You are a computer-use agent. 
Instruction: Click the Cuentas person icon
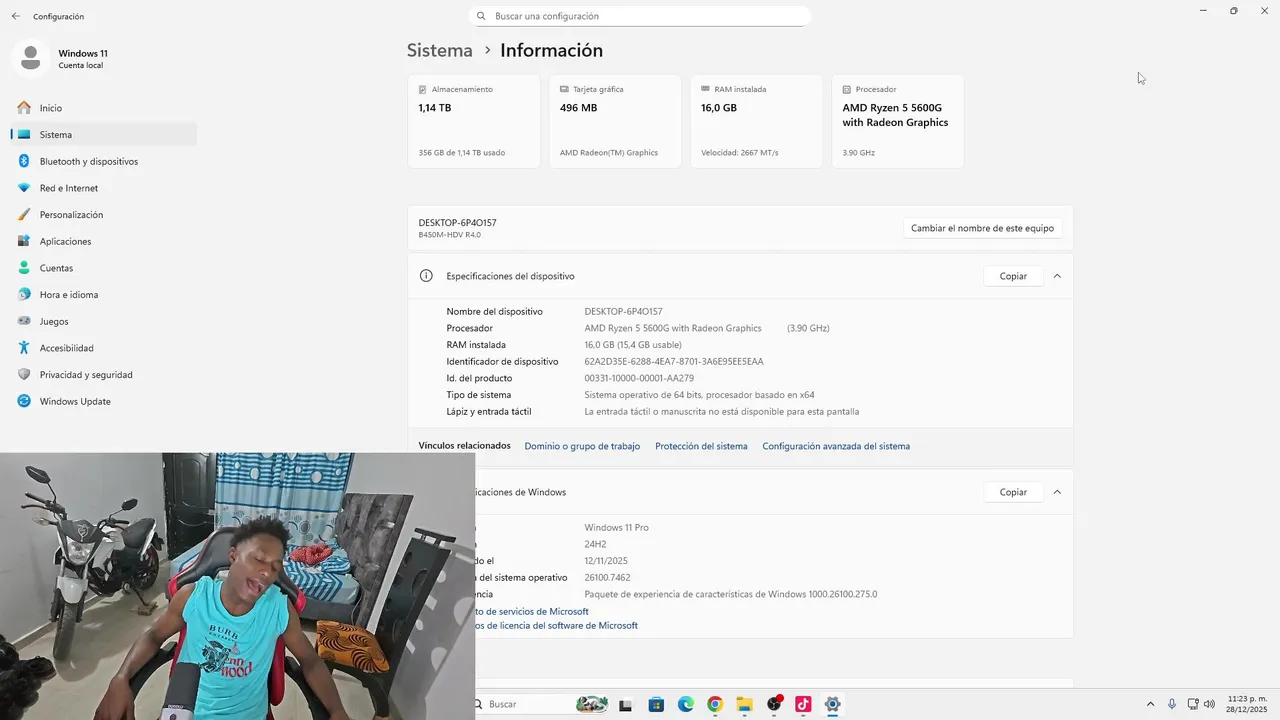pyautogui.click(x=24, y=268)
